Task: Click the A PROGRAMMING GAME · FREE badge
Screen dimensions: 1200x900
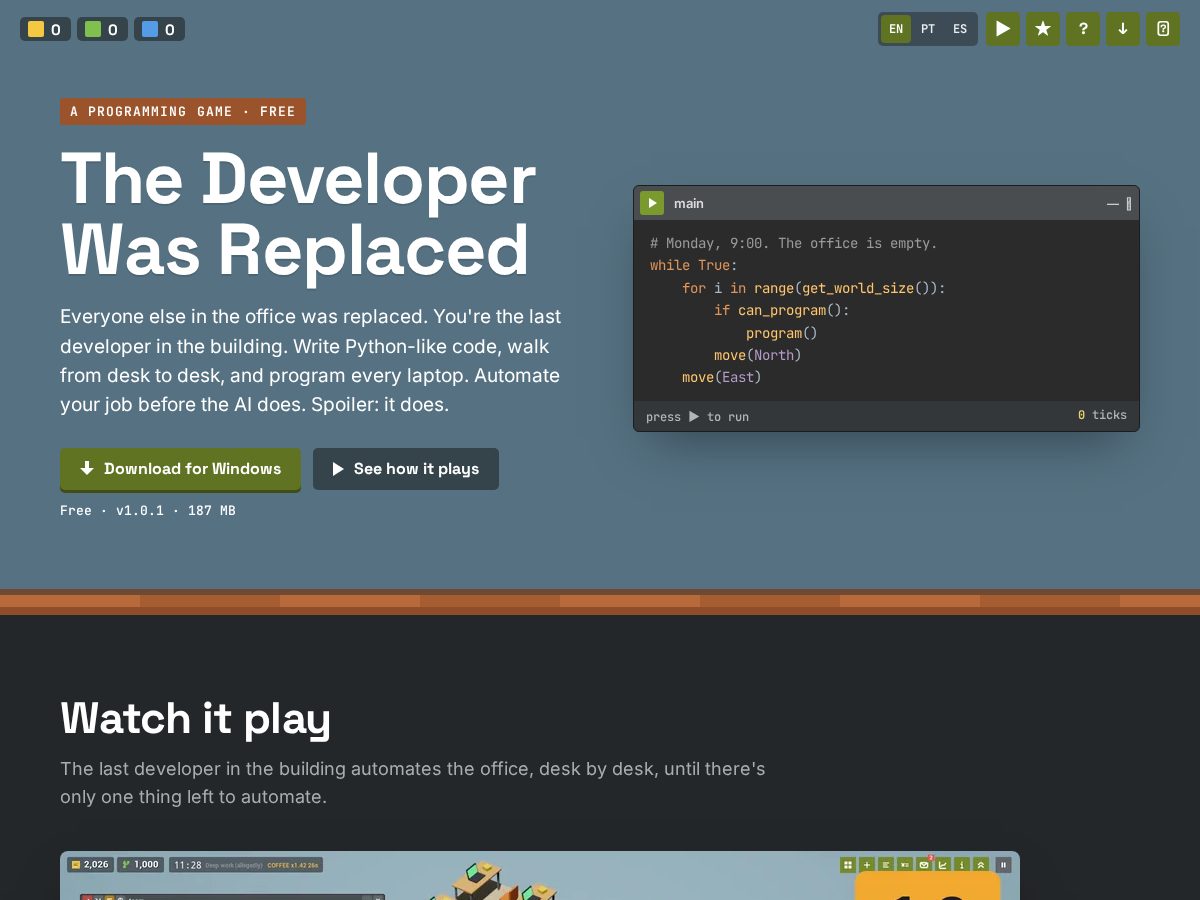Action: (x=183, y=112)
